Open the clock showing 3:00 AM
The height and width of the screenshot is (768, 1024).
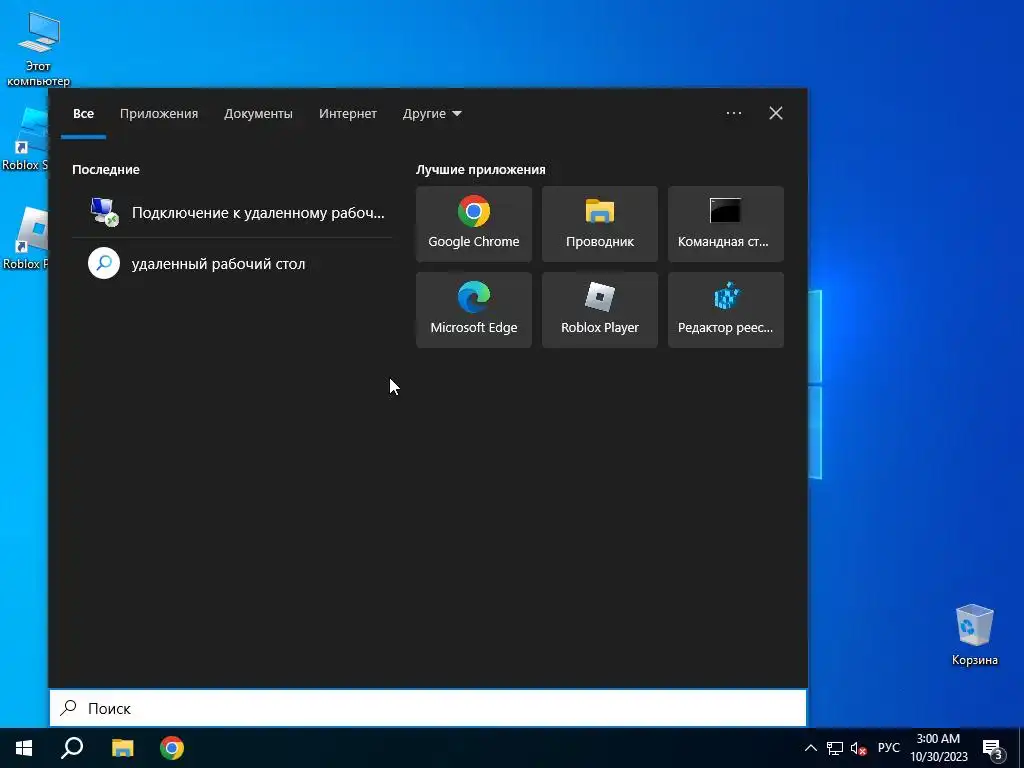pyautogui.click(x=938, y=748)
